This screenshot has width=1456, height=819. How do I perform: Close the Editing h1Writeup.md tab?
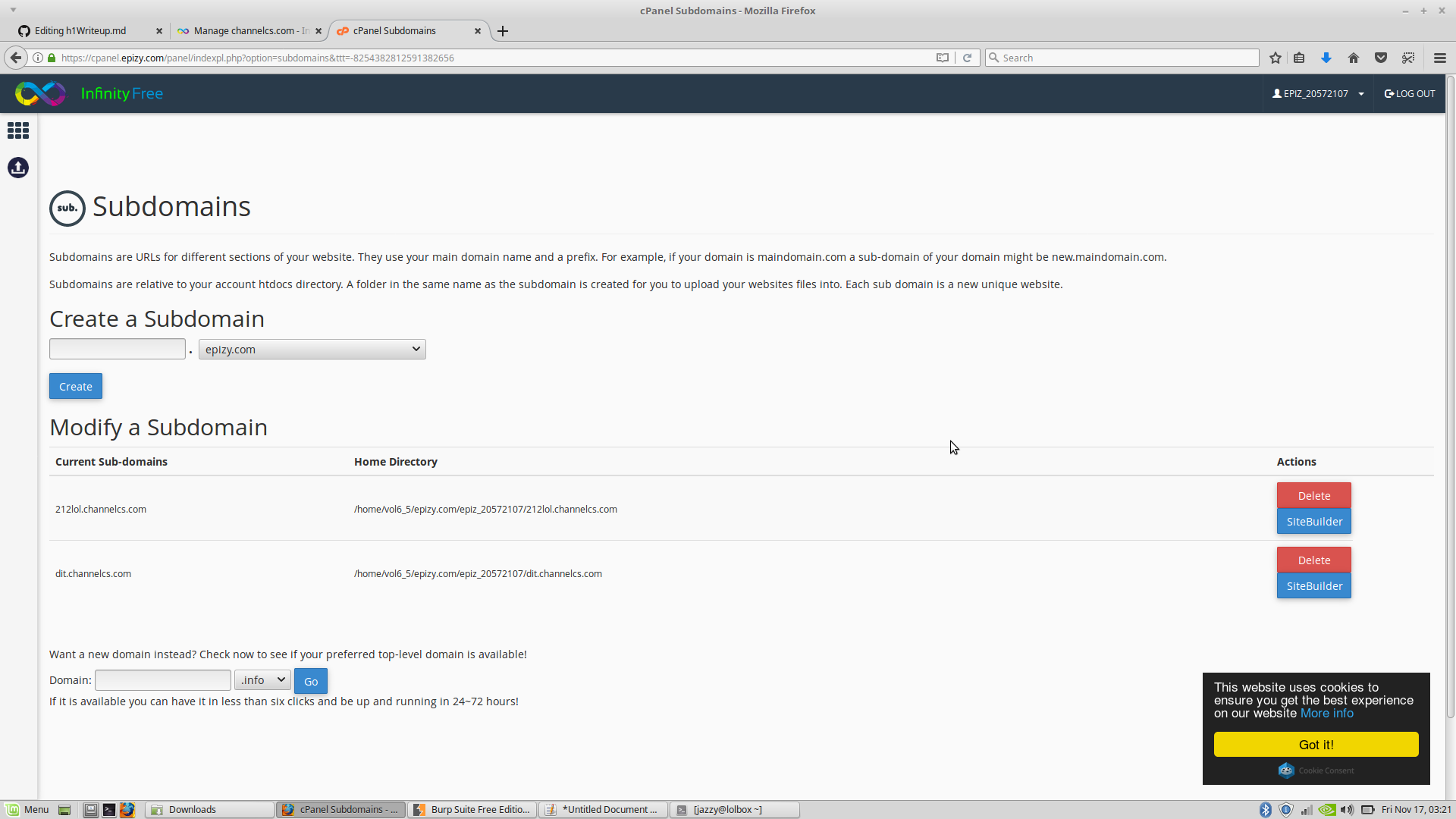(159, 31)
